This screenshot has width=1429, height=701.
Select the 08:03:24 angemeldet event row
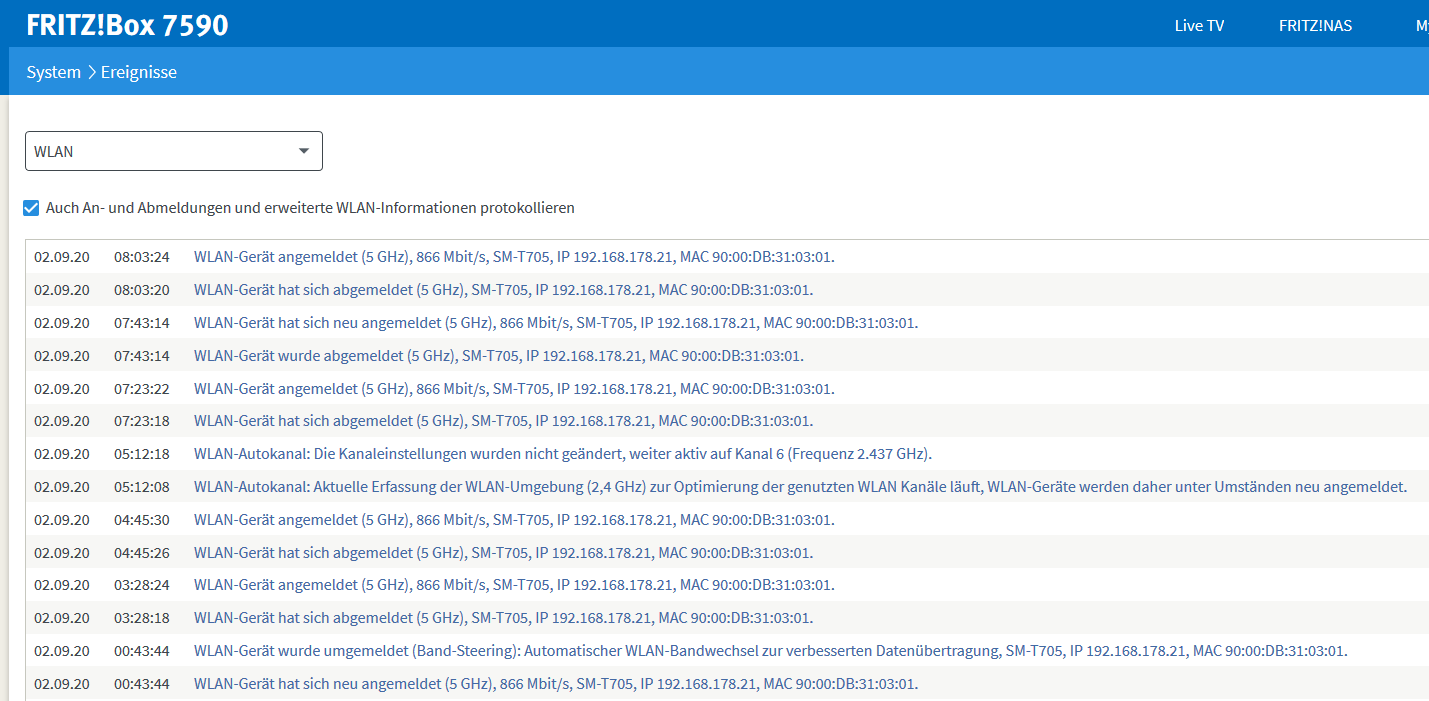point(727,257)
